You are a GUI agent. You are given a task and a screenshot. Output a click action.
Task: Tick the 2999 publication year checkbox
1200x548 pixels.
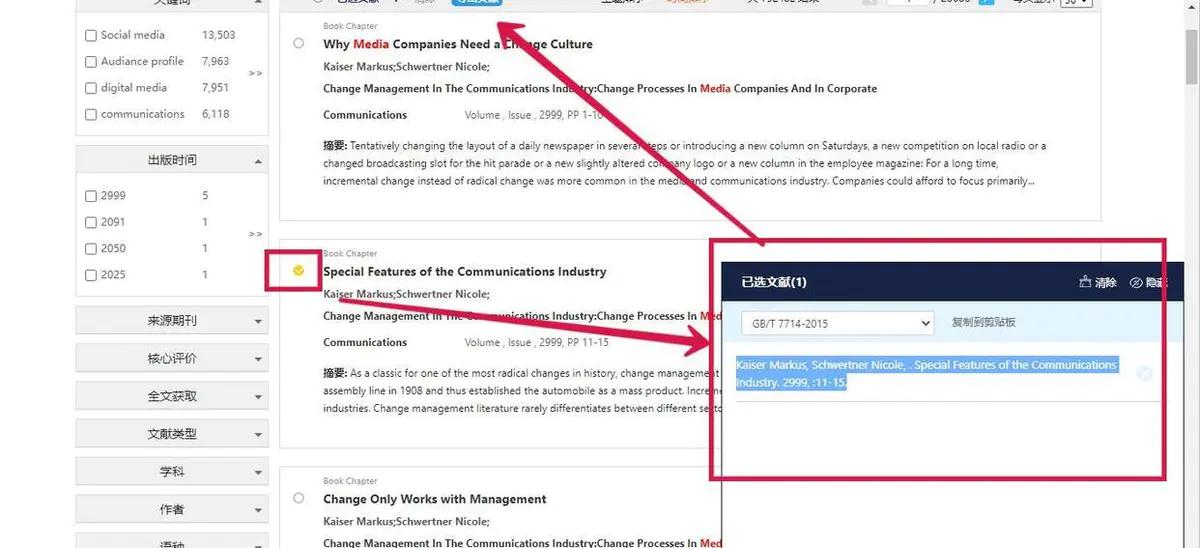coord(91,196)
